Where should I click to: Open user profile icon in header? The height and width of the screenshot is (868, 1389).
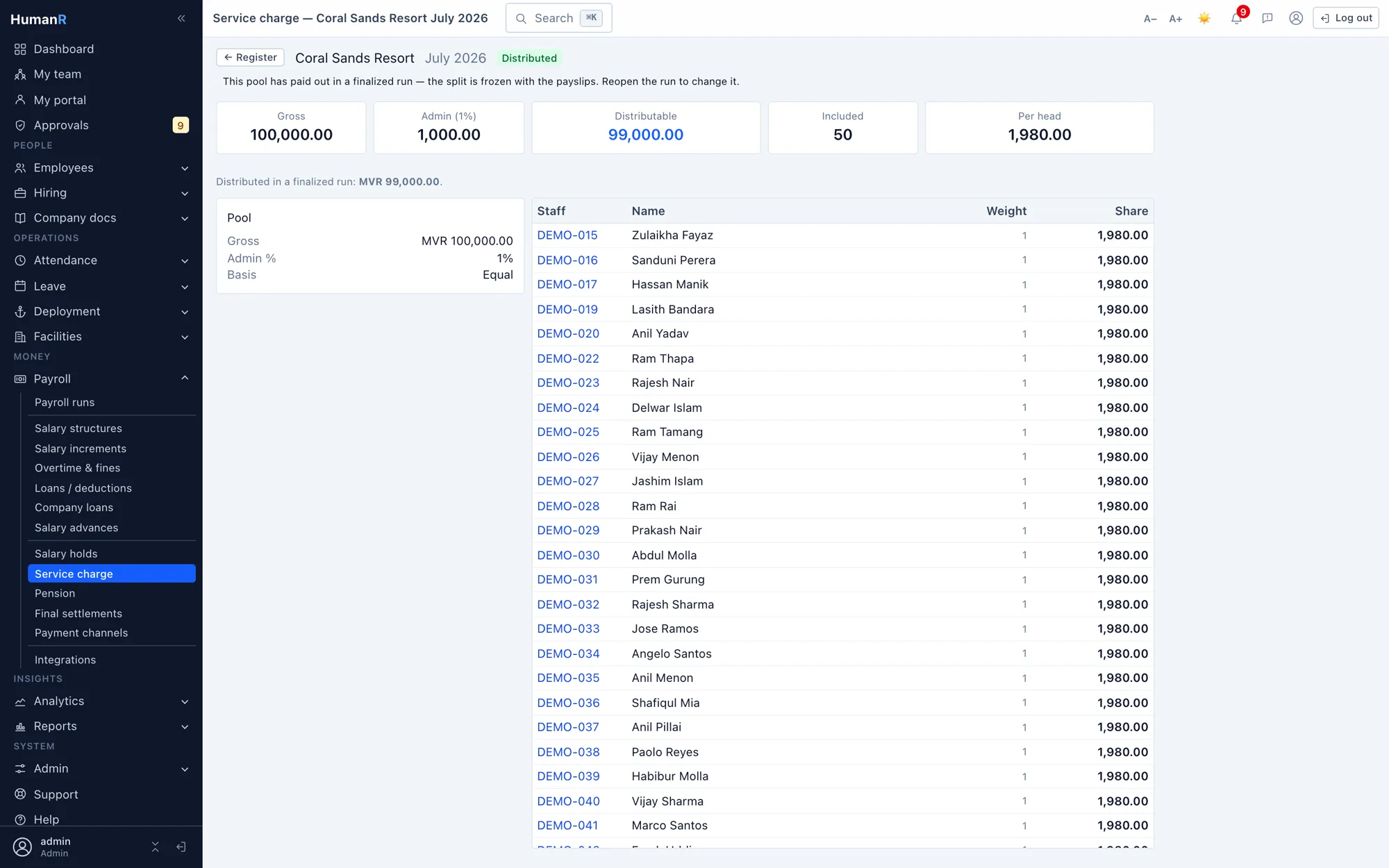coord(1296,19)
